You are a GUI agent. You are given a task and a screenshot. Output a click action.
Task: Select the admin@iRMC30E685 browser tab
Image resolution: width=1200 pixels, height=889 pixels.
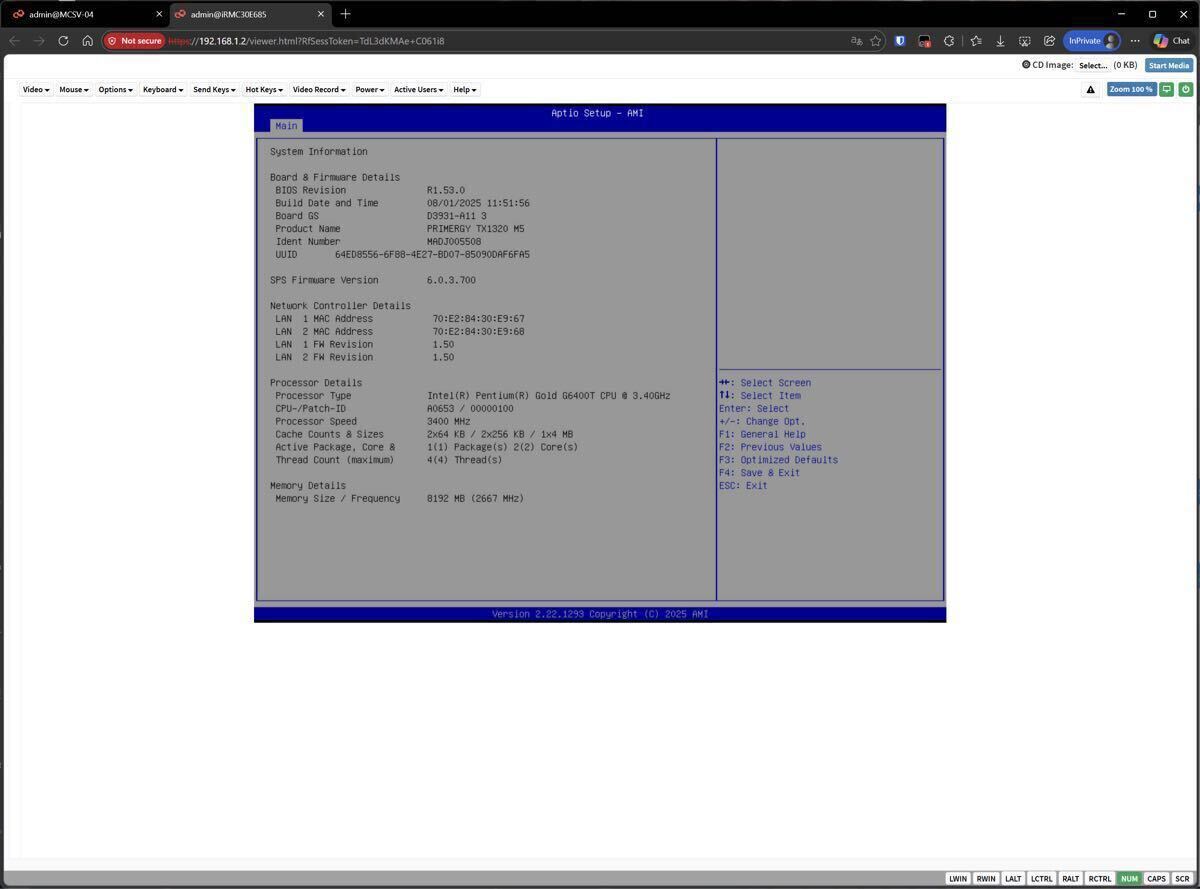click(x=250, y=14)
